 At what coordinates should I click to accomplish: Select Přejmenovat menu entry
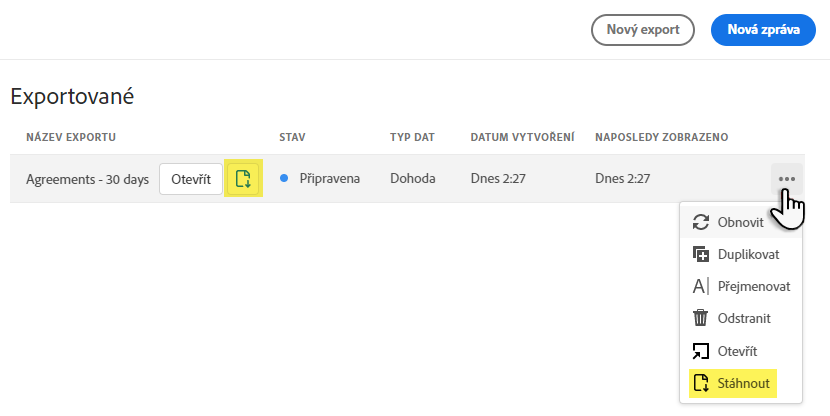tap(754, 286)
